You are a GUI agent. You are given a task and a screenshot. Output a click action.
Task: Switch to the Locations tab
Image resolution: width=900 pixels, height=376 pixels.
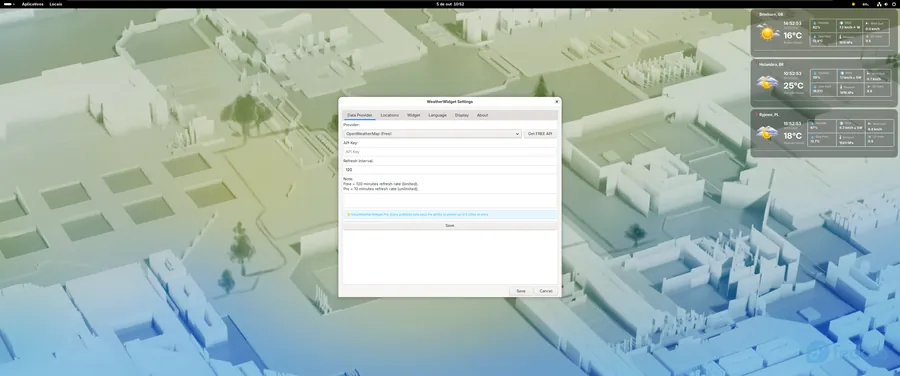click(389, 115)
